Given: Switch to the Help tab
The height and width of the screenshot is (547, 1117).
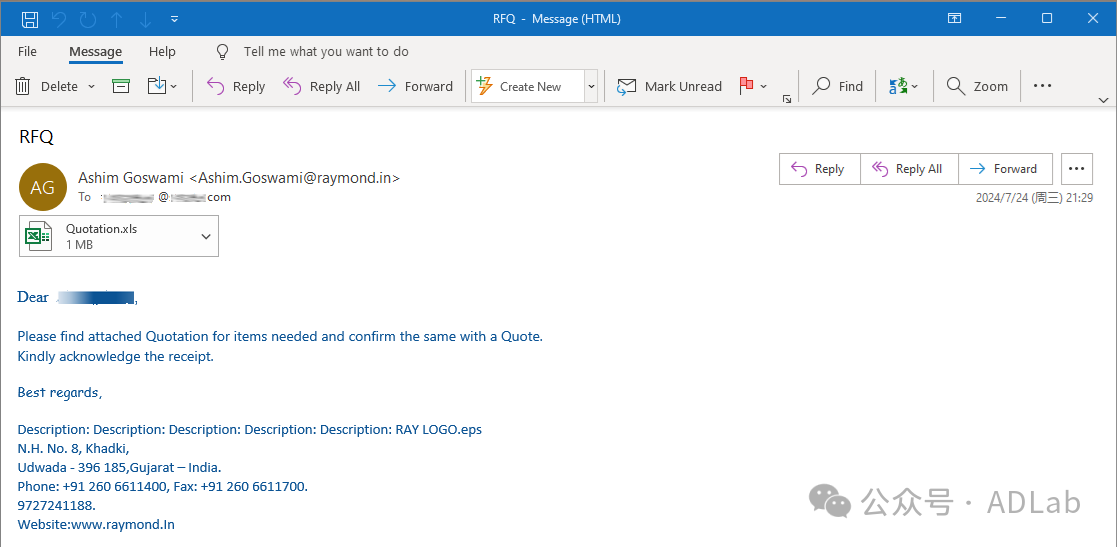Looking at the screenshot, I should (162, 51).
